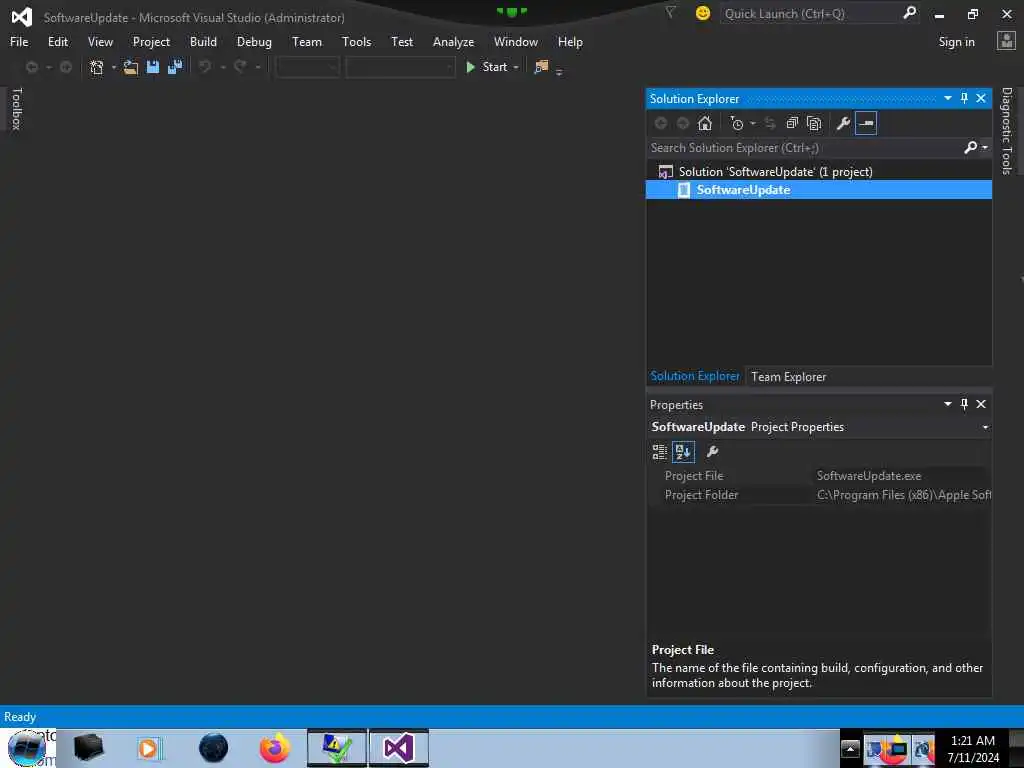The width and height of the screenshot is (1024, 768).
Task: Click the Collapse All icon in Solution Explorer
Action: tap(792, 123)
